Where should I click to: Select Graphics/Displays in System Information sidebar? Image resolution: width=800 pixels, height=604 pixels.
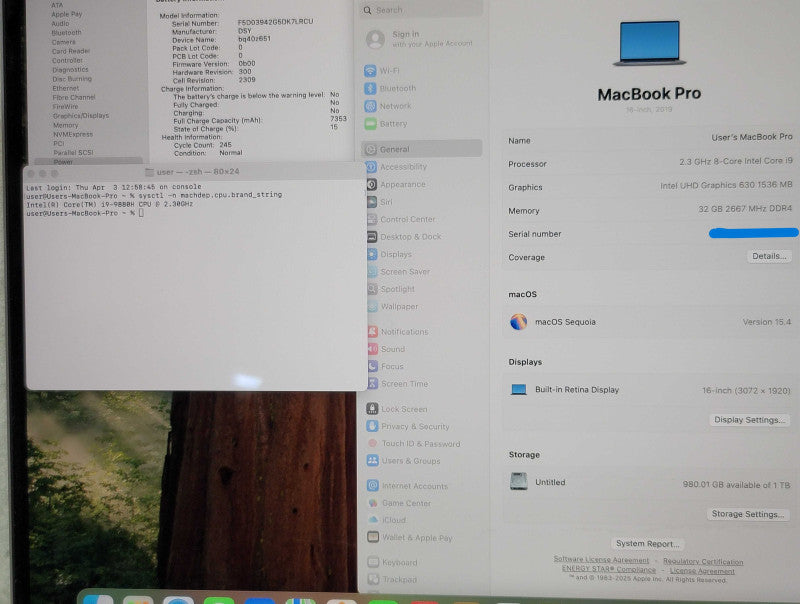pyautogui.click(x=81, y=116)
